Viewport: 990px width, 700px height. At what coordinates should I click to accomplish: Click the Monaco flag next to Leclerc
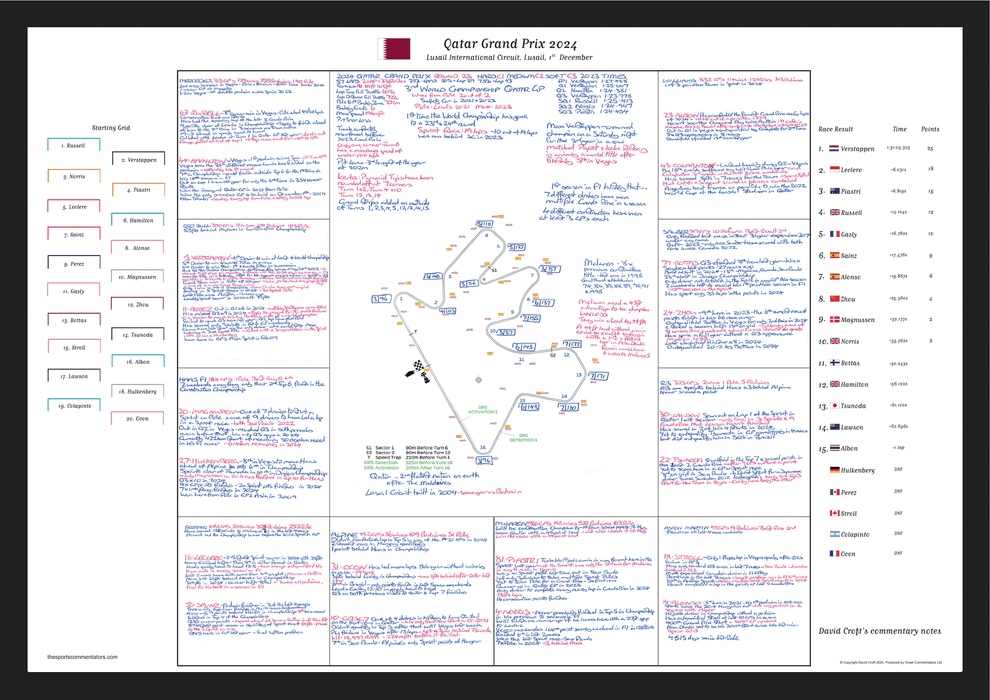coord(834,169)
